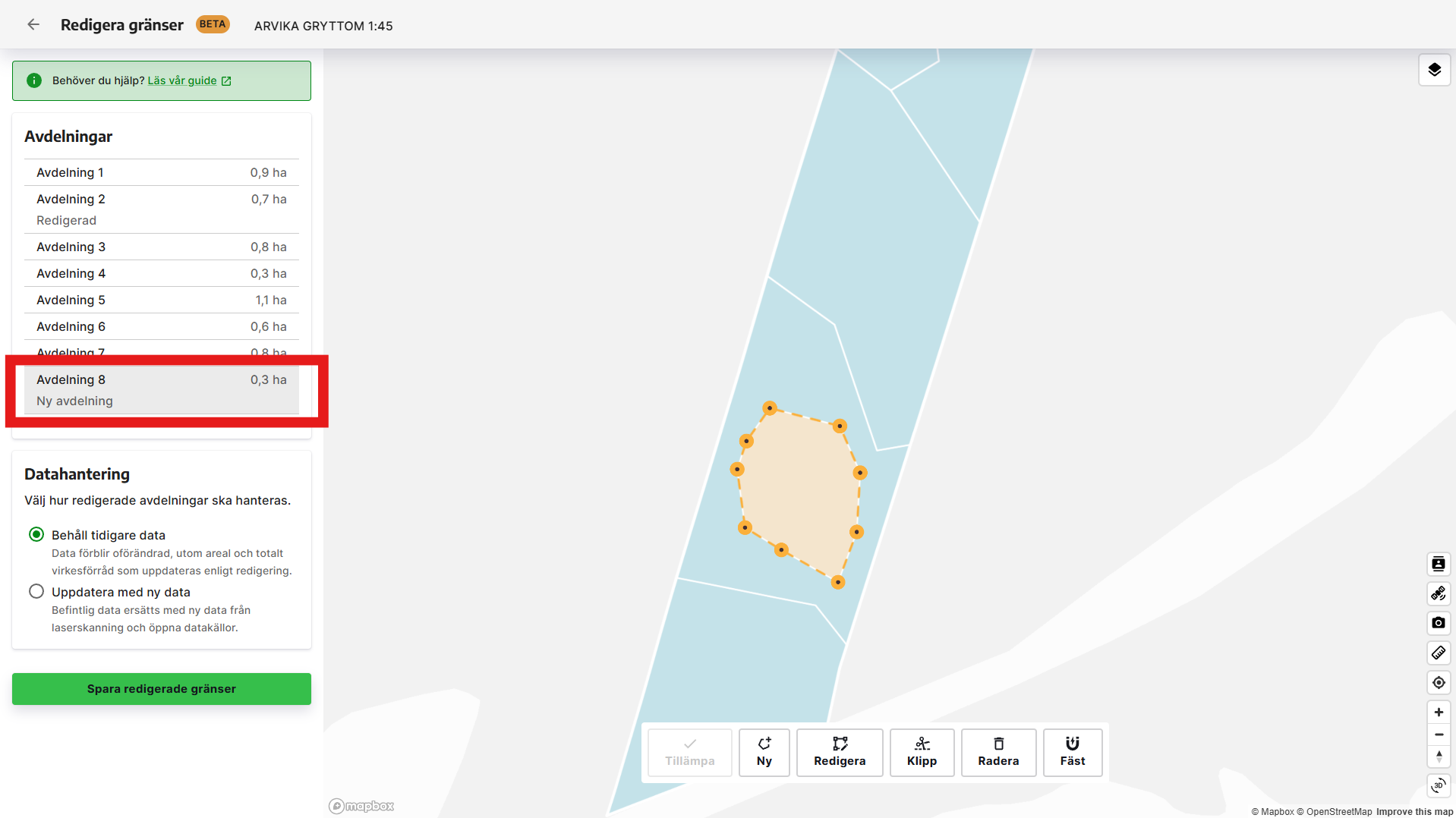Screen dimensions: 1456x818
Task: Open the map layers selector
Action: [x=1434, y=70]
